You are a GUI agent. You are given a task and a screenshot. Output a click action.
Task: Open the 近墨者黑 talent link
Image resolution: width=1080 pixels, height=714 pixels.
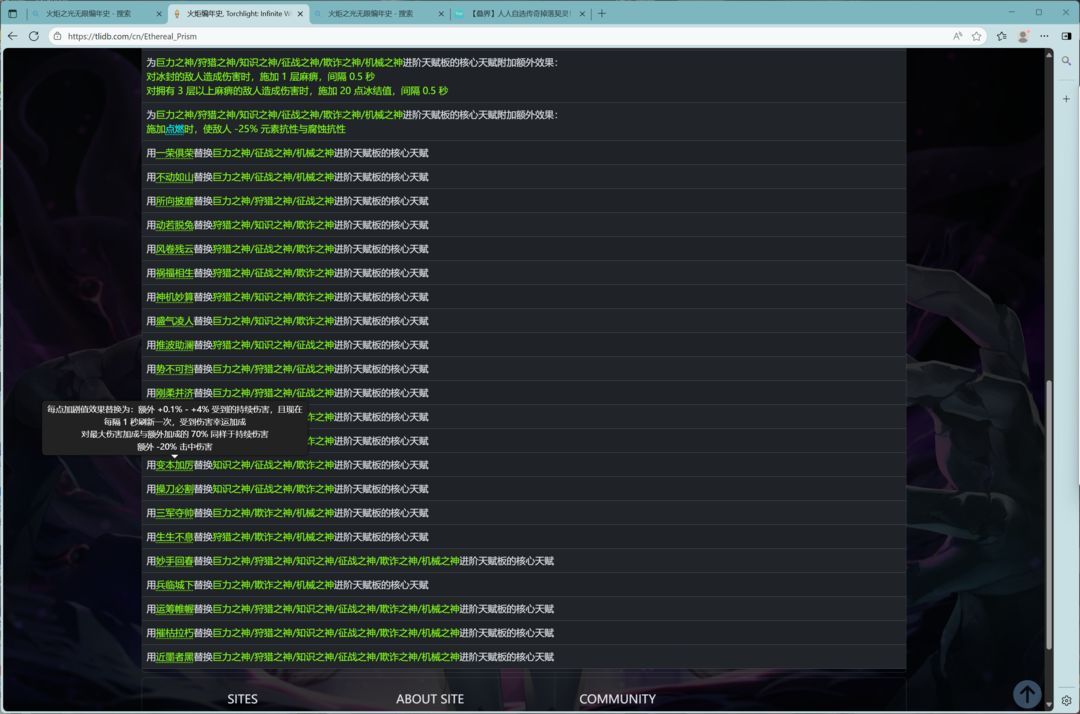174,657
